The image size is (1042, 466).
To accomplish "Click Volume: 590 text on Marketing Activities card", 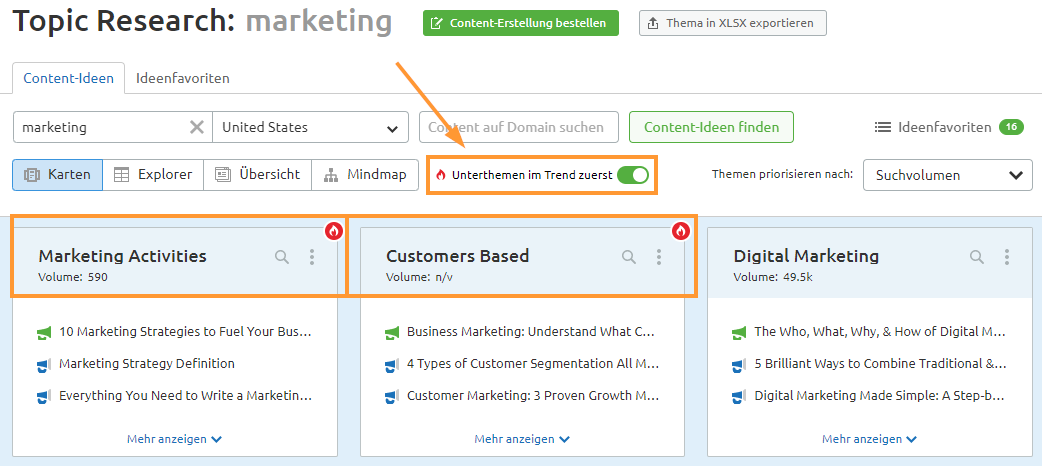I will (x=73, y=277).
